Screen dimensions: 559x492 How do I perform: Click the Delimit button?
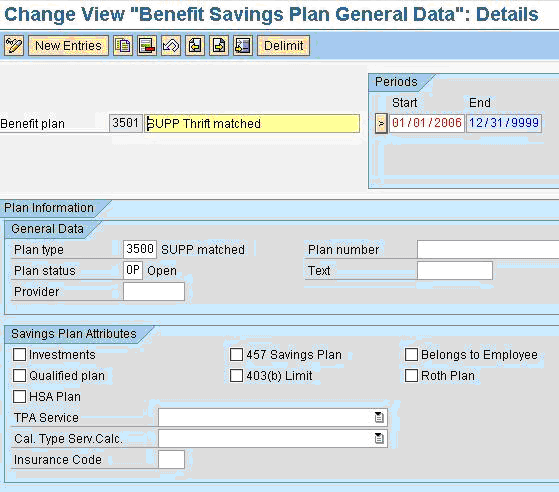[283, 46]
